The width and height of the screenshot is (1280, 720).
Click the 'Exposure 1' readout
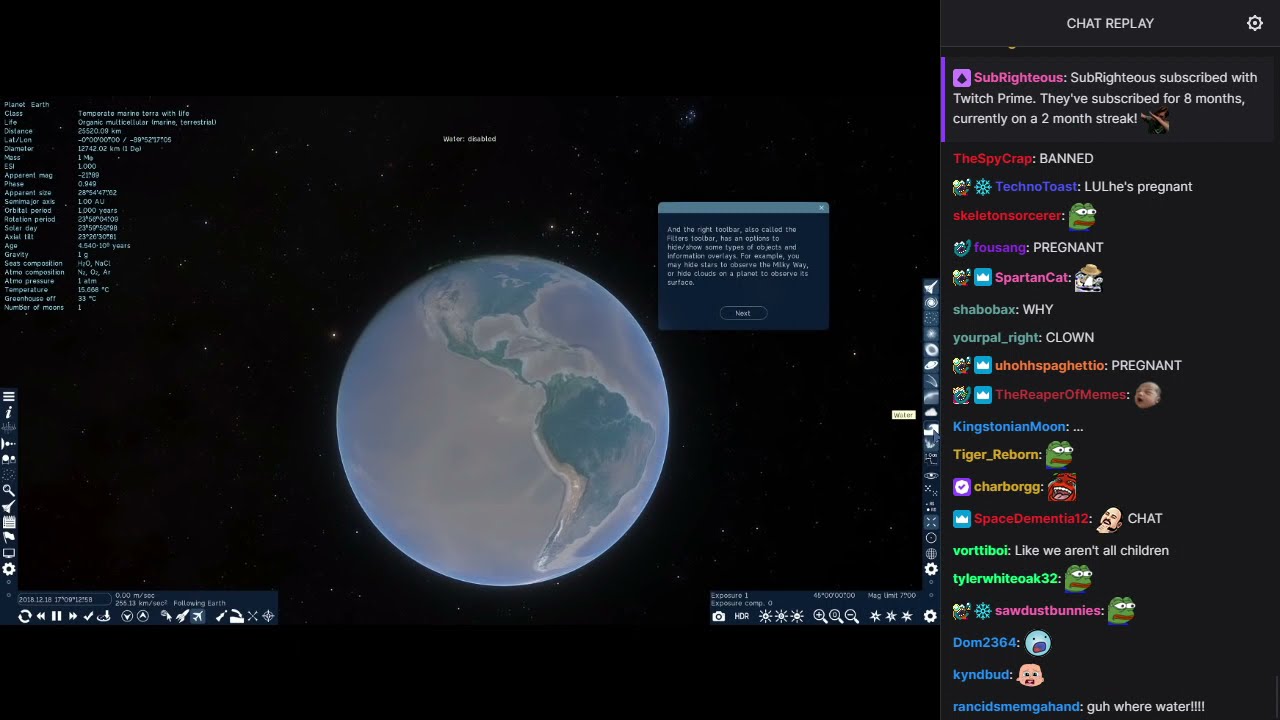[x=729, y=595]
